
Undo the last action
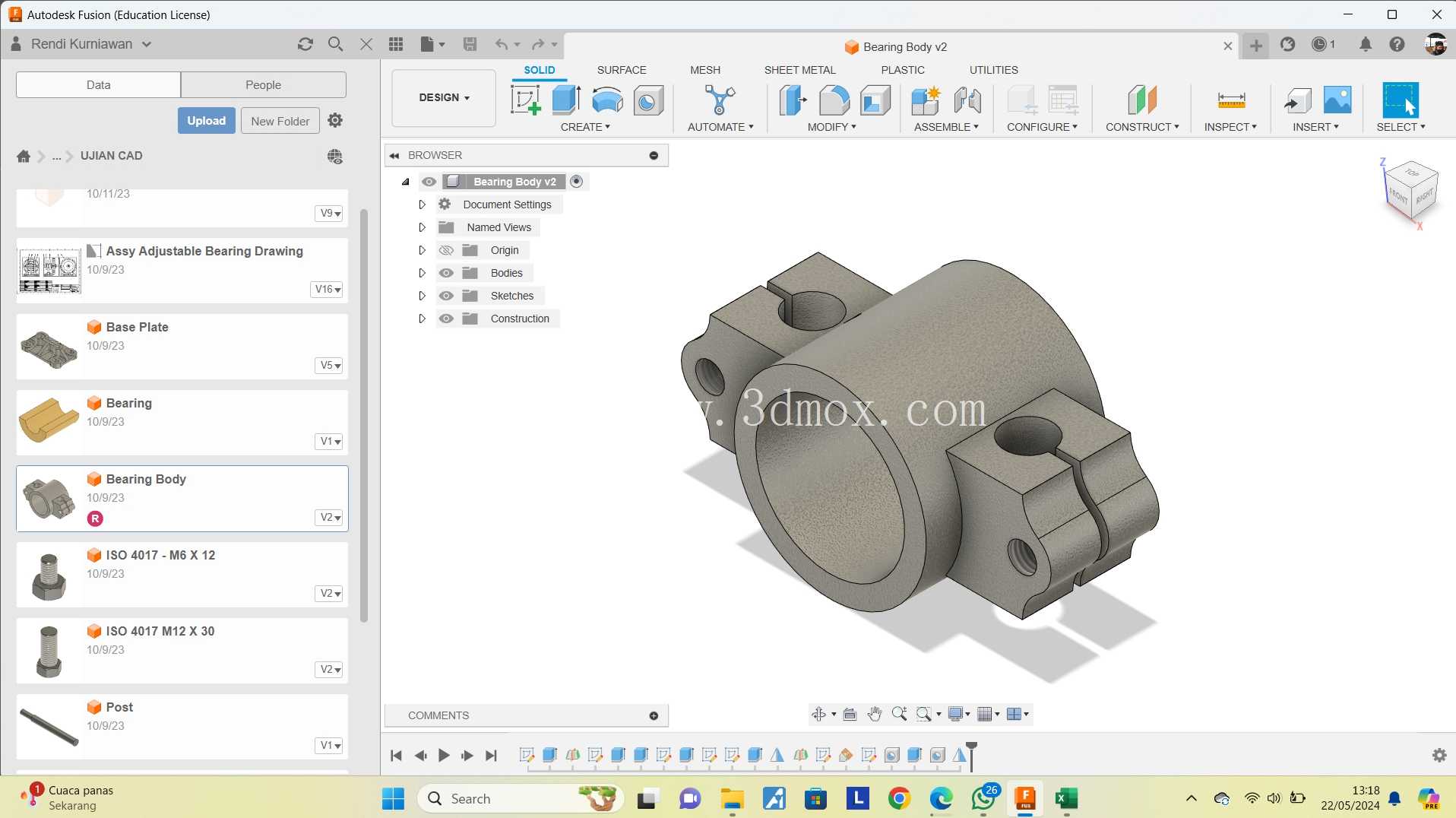tap(502, 44)
